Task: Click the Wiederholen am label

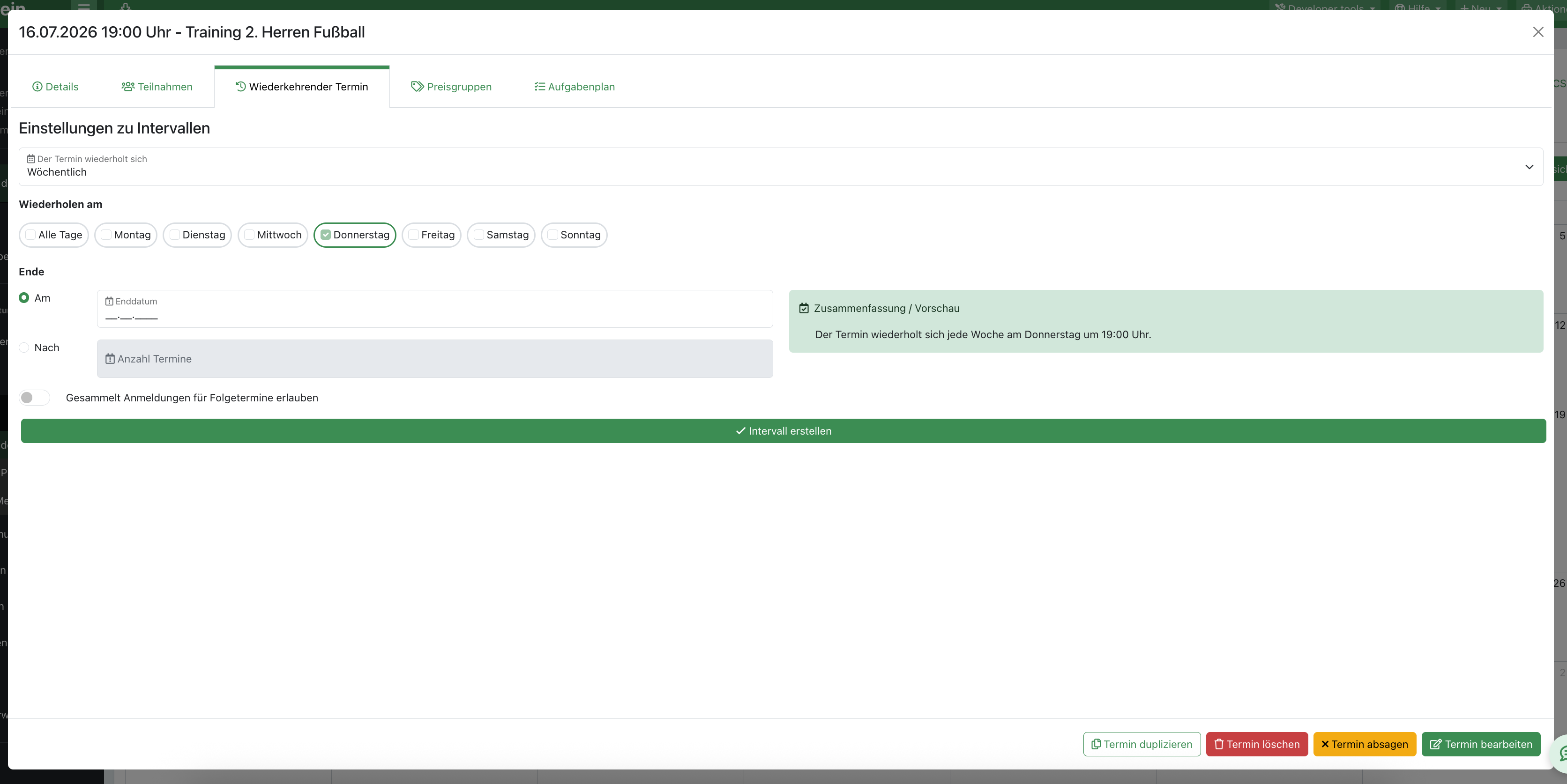Action: tap(60, 204)
